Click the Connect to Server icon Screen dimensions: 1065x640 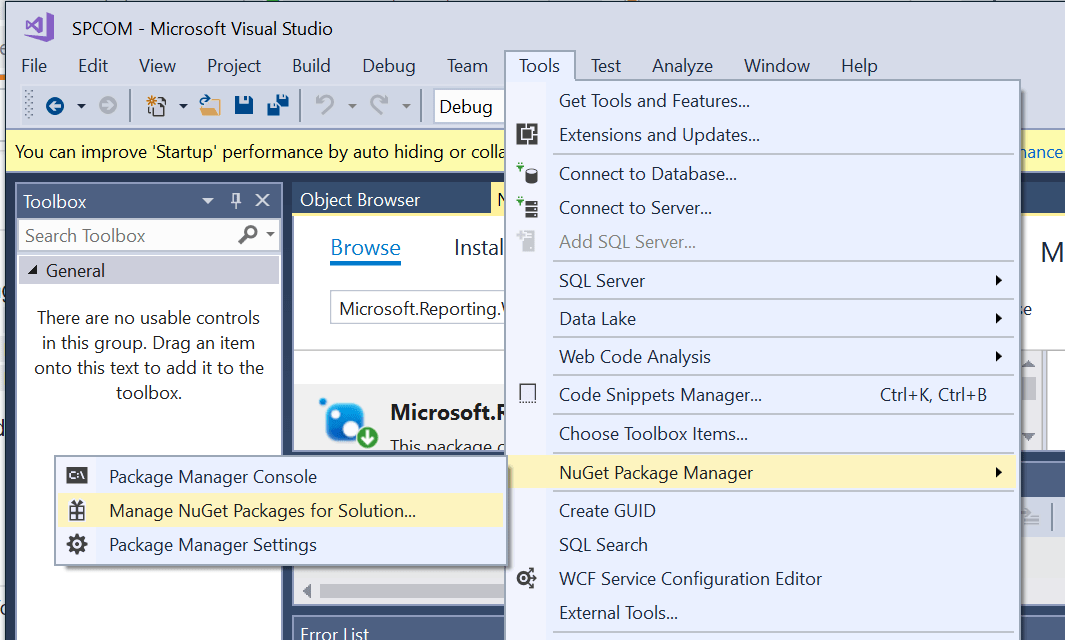pos(528,208)
